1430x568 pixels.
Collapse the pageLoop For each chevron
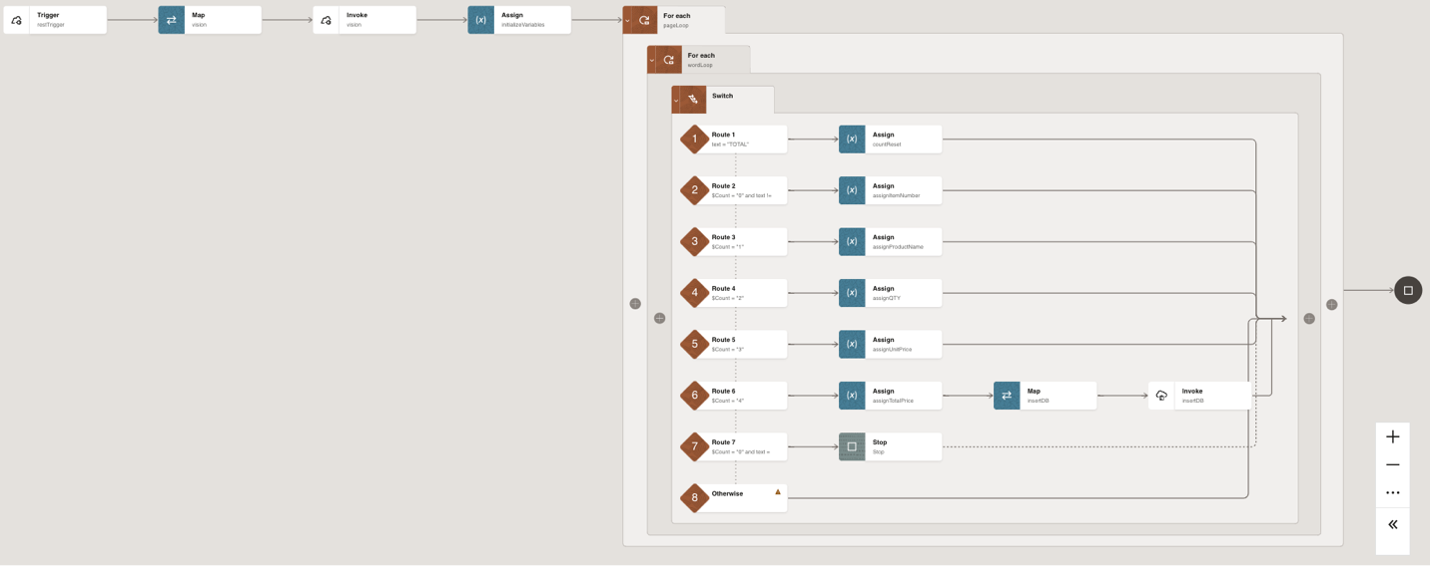627,20
